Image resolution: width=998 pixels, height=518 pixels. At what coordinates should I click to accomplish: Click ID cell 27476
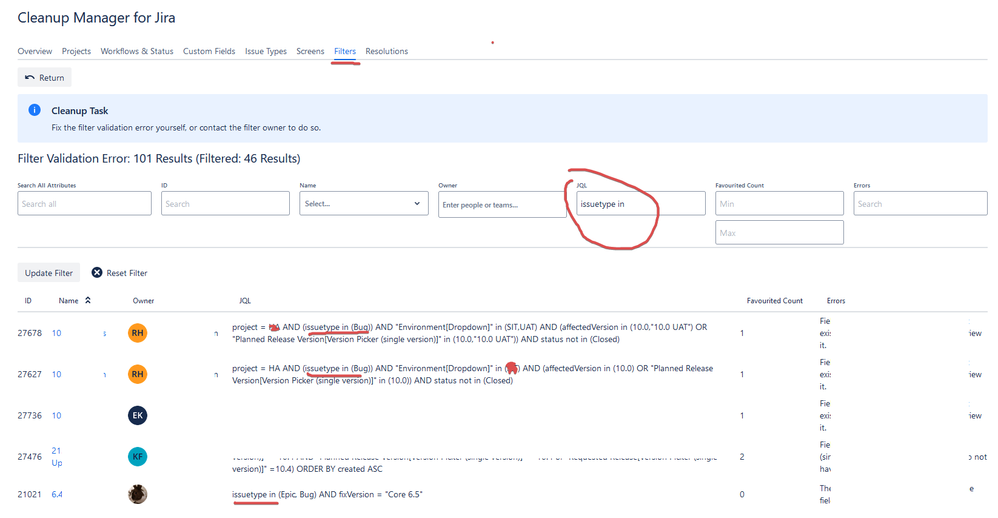pos(29,456)
